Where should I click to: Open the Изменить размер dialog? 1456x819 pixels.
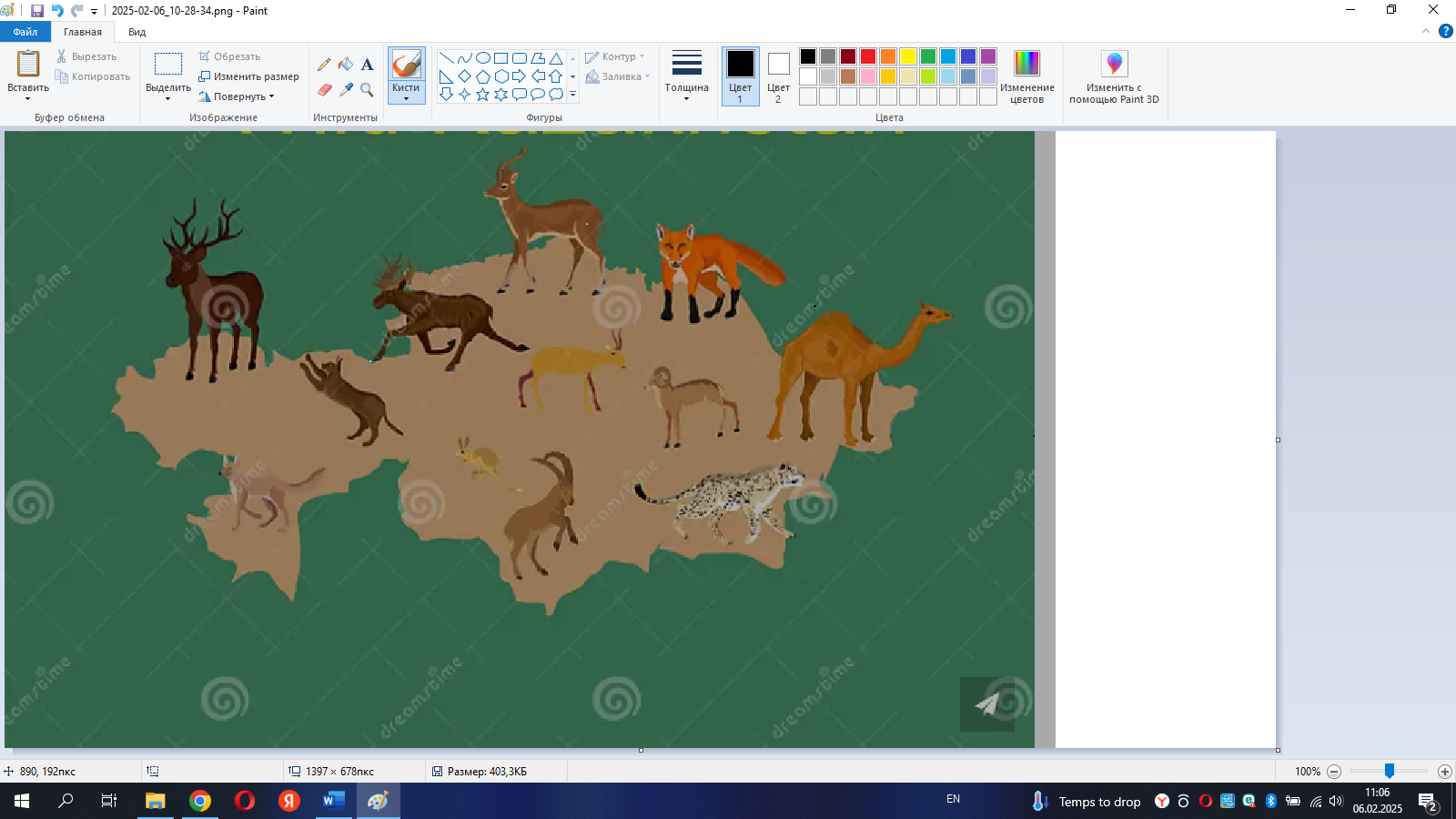pos(248,76)
